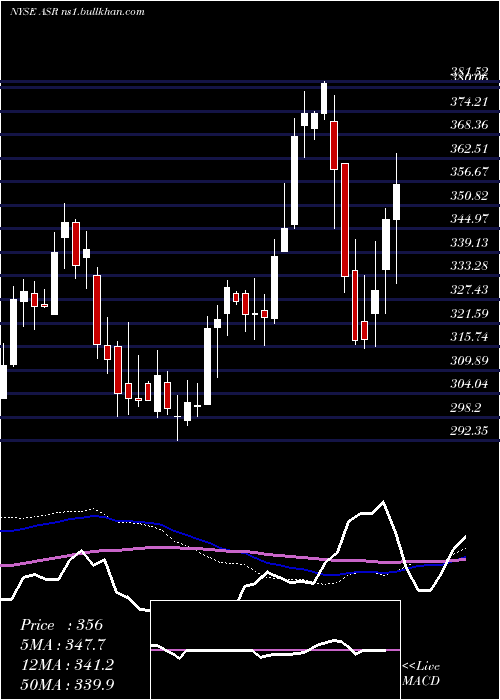Image resolution: width=500 pixels, height=700 pixels.
Task: Click the 362.51 price level label
Action: [468, 149]
